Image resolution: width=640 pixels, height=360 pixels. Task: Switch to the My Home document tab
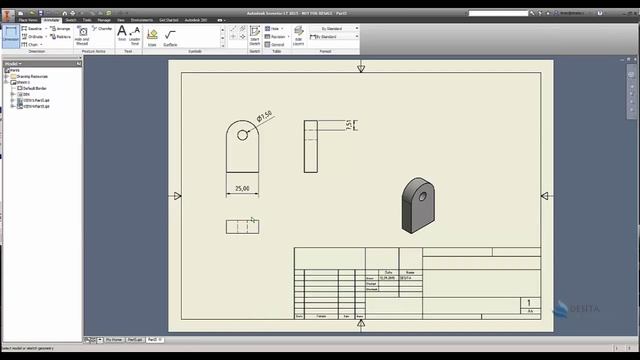(114, 340)
